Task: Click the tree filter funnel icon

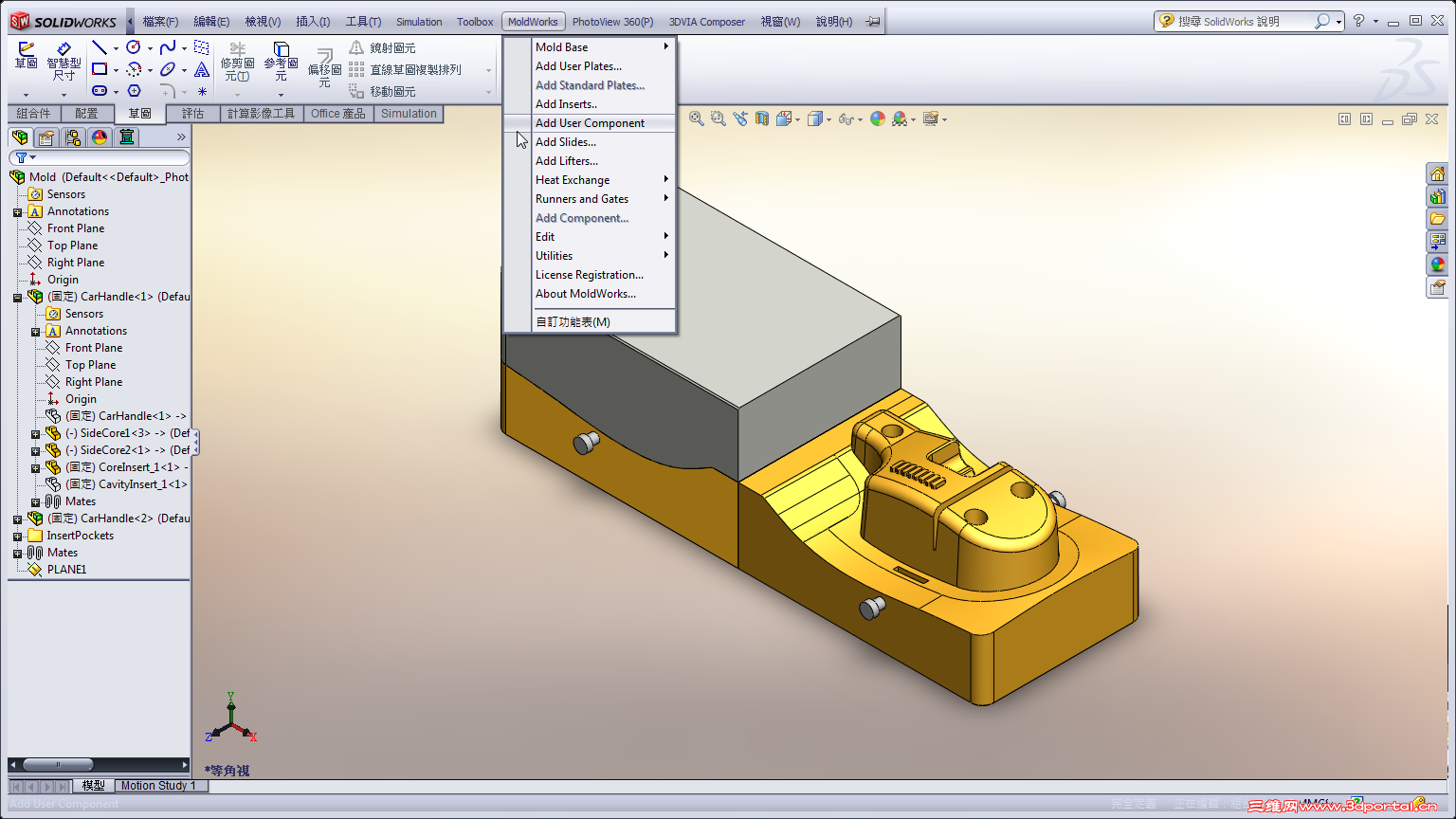Action: coord(21,157)
